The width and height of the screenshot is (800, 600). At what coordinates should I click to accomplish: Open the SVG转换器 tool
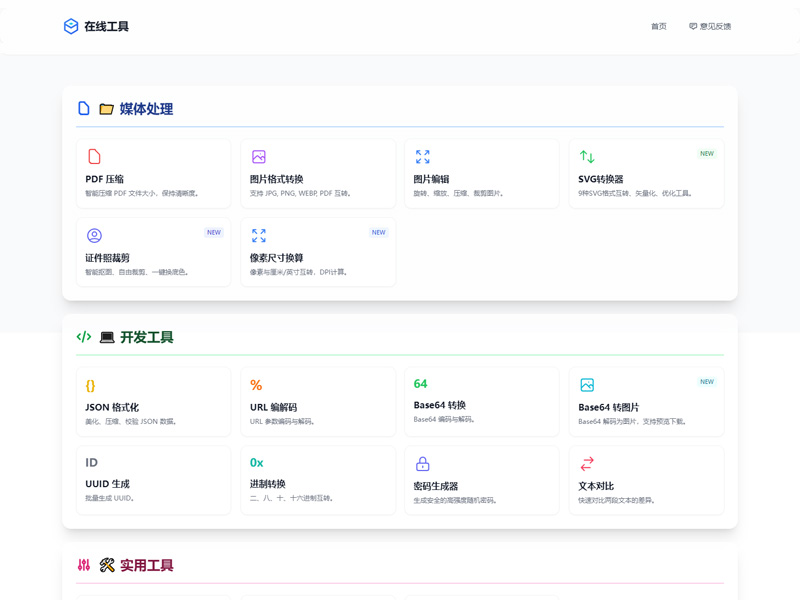click(x=646, y=173)
